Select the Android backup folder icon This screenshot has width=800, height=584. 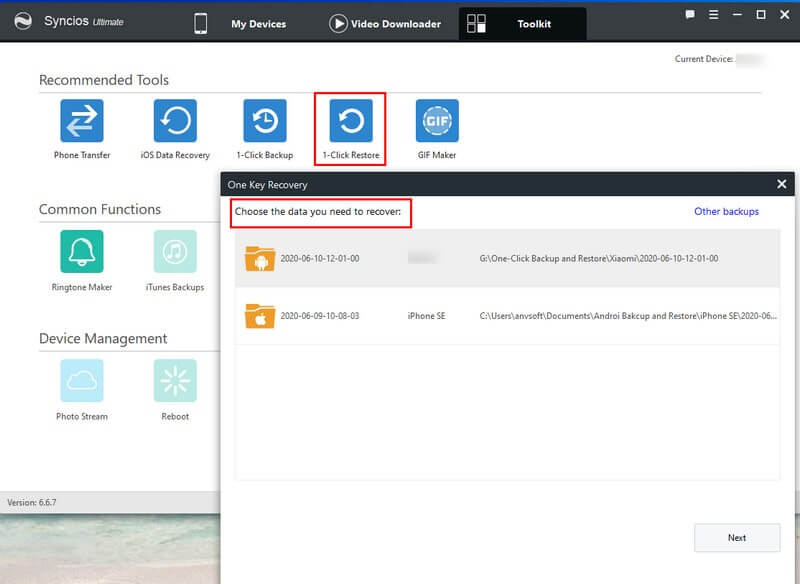click(x=260, y=259)
